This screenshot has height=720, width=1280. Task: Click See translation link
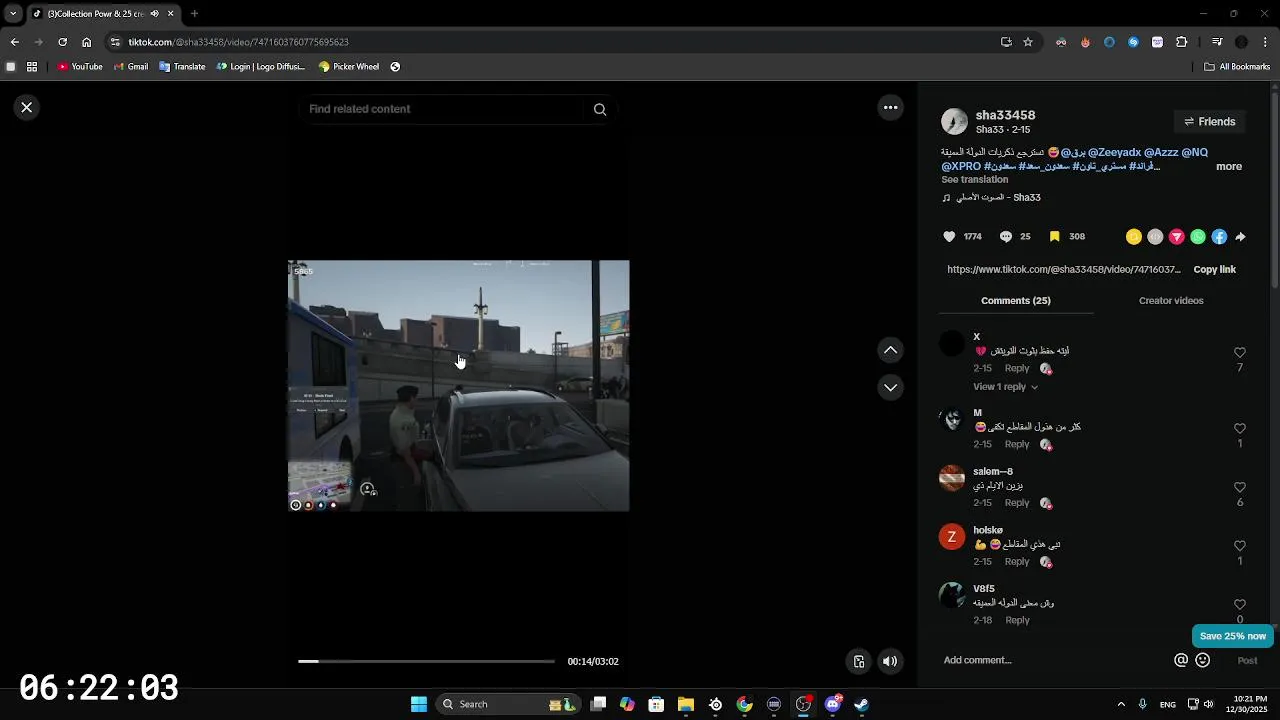coord(974,180)
